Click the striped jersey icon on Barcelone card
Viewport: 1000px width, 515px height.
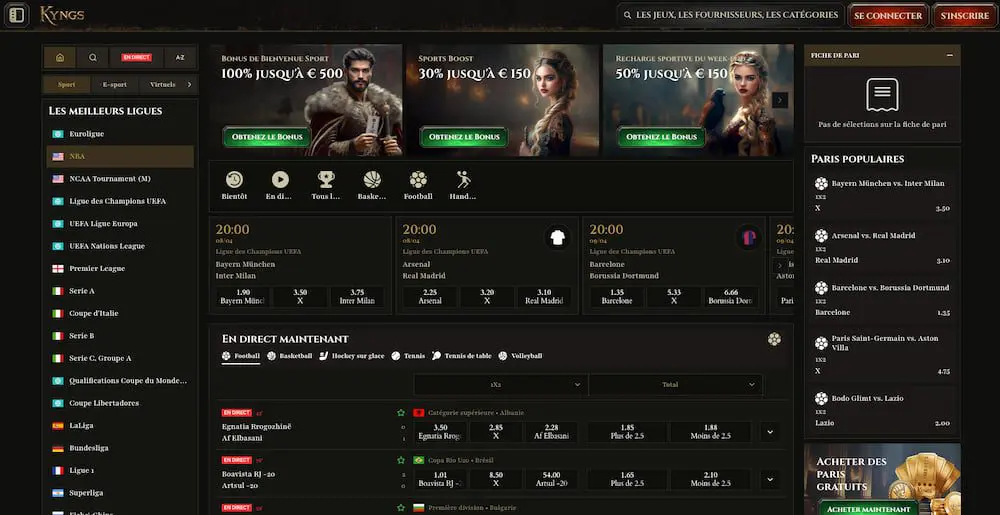(749, 238)
